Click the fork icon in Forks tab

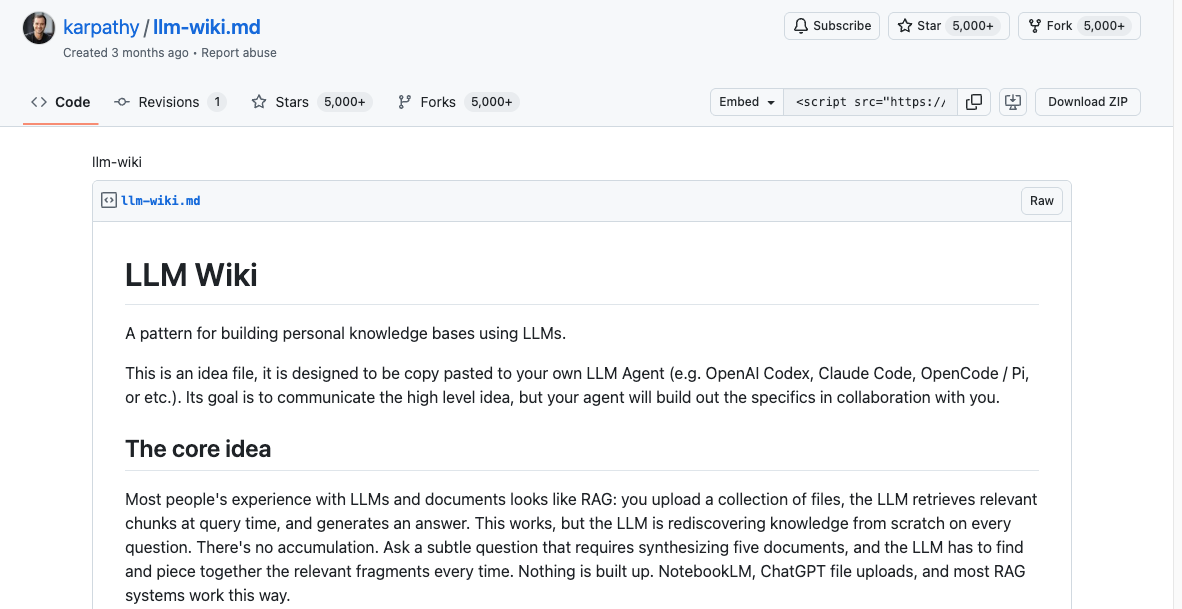(405, 102)
